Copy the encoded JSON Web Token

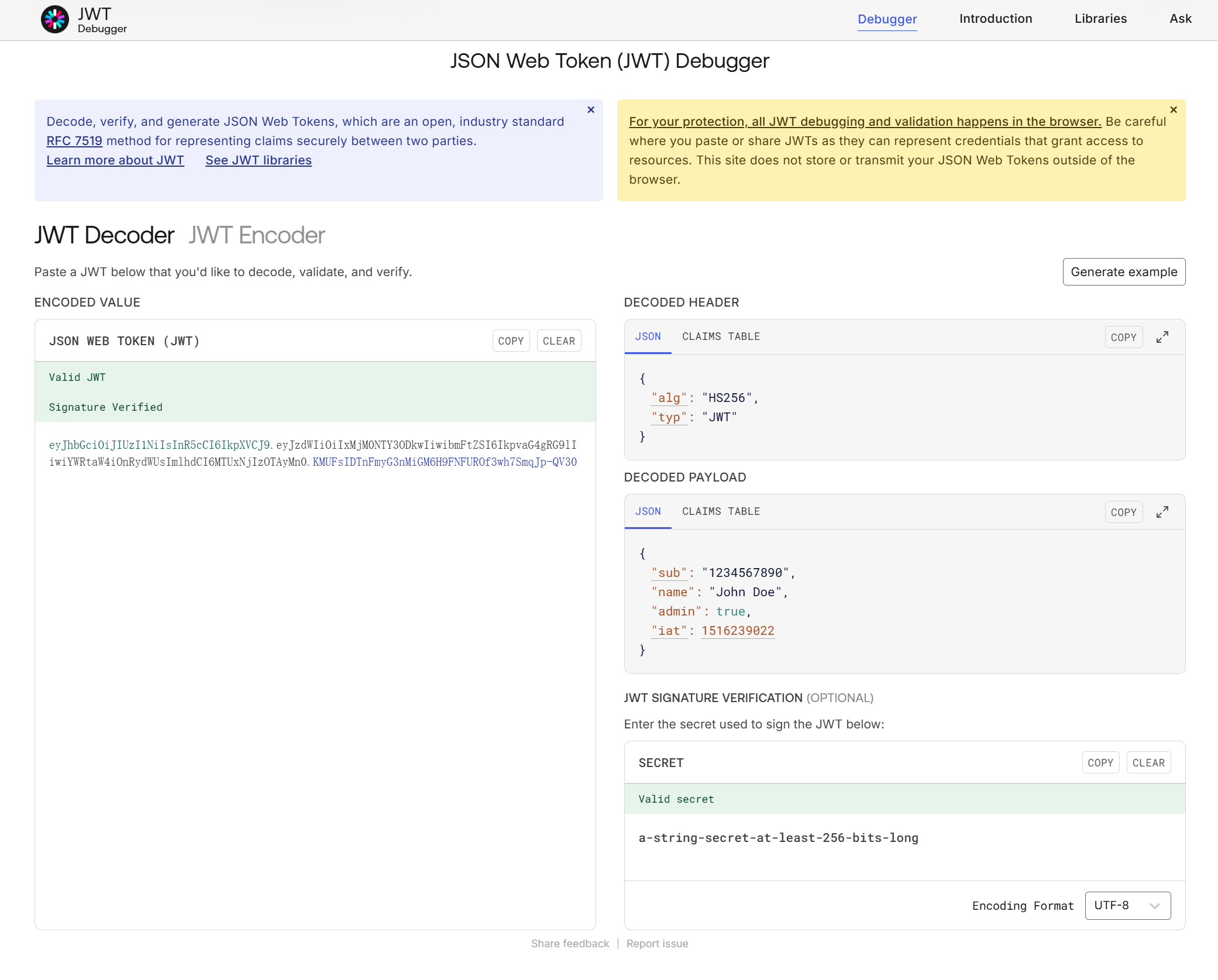tap(510, 341)
